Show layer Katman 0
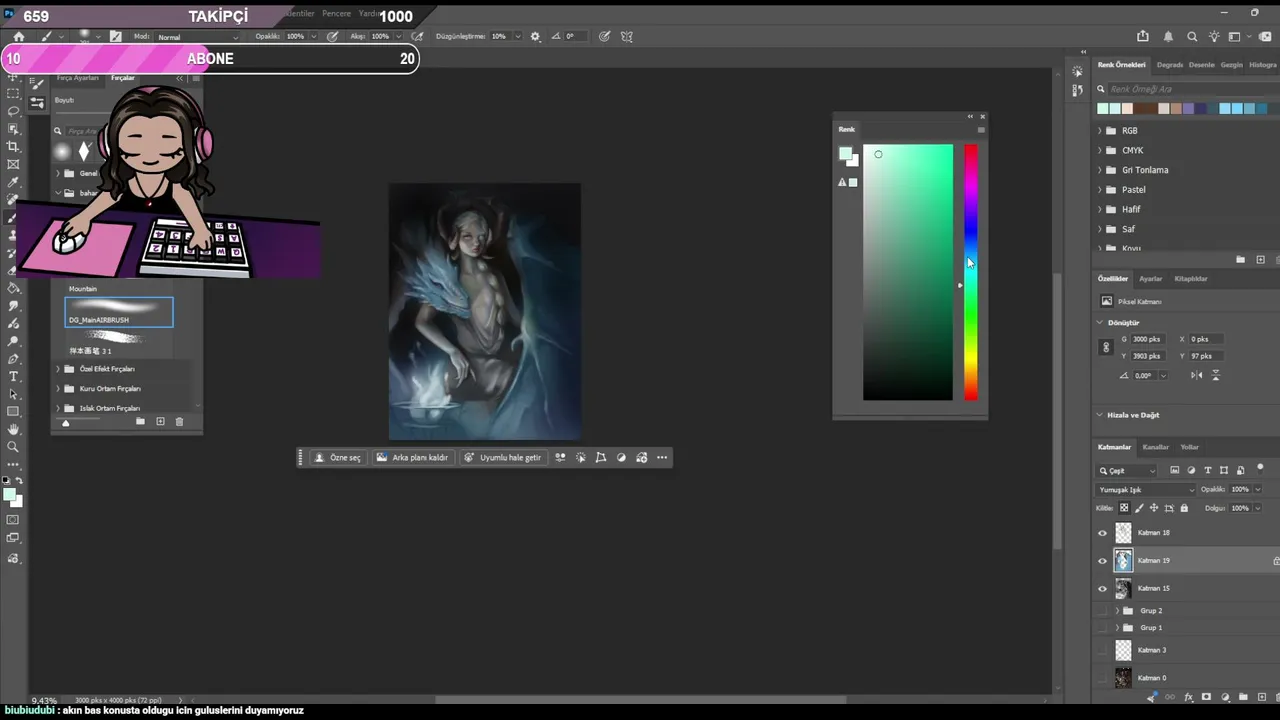This screenshot has height=720, width=1280. 1103,678
